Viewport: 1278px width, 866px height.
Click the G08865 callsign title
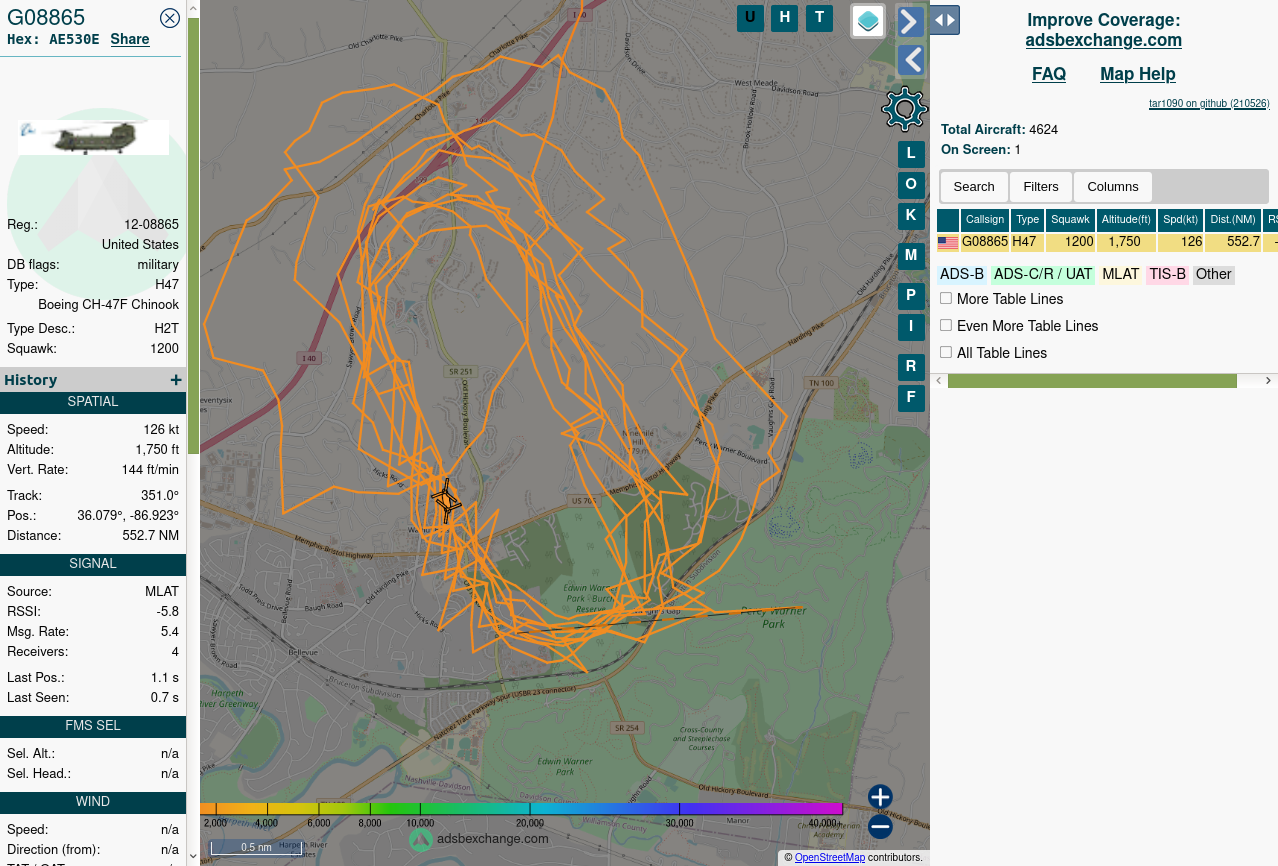click(x=46, y=17)
